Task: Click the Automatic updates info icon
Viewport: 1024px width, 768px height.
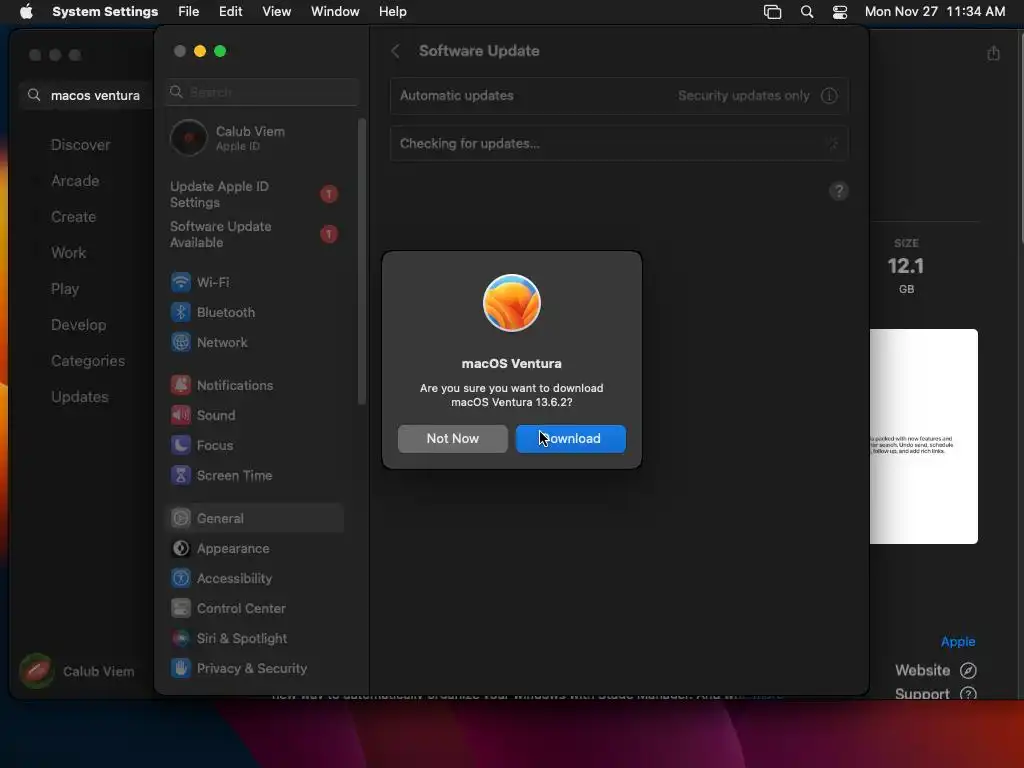Action: click(829, 95)
